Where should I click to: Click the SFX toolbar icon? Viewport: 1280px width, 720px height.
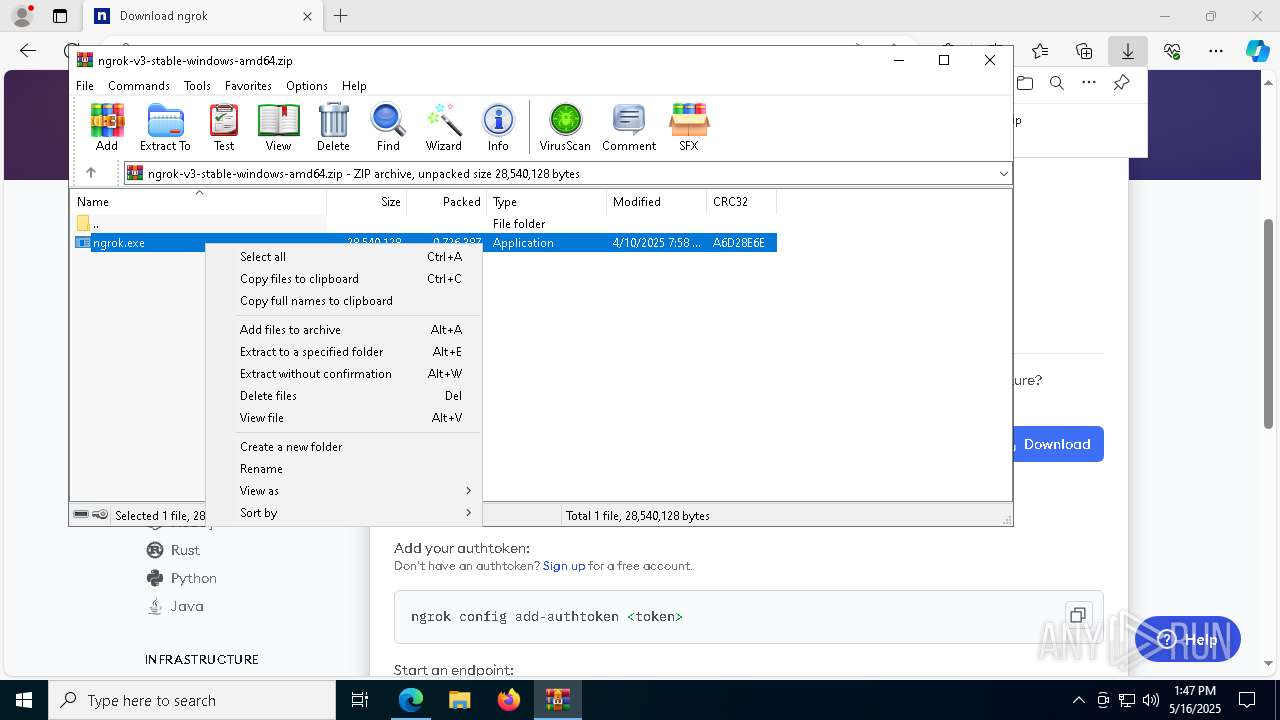(x=689, y=127)
